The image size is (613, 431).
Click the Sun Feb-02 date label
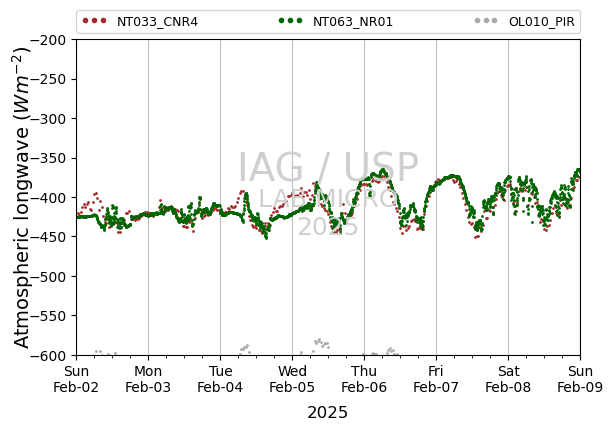tap(76, 379)
